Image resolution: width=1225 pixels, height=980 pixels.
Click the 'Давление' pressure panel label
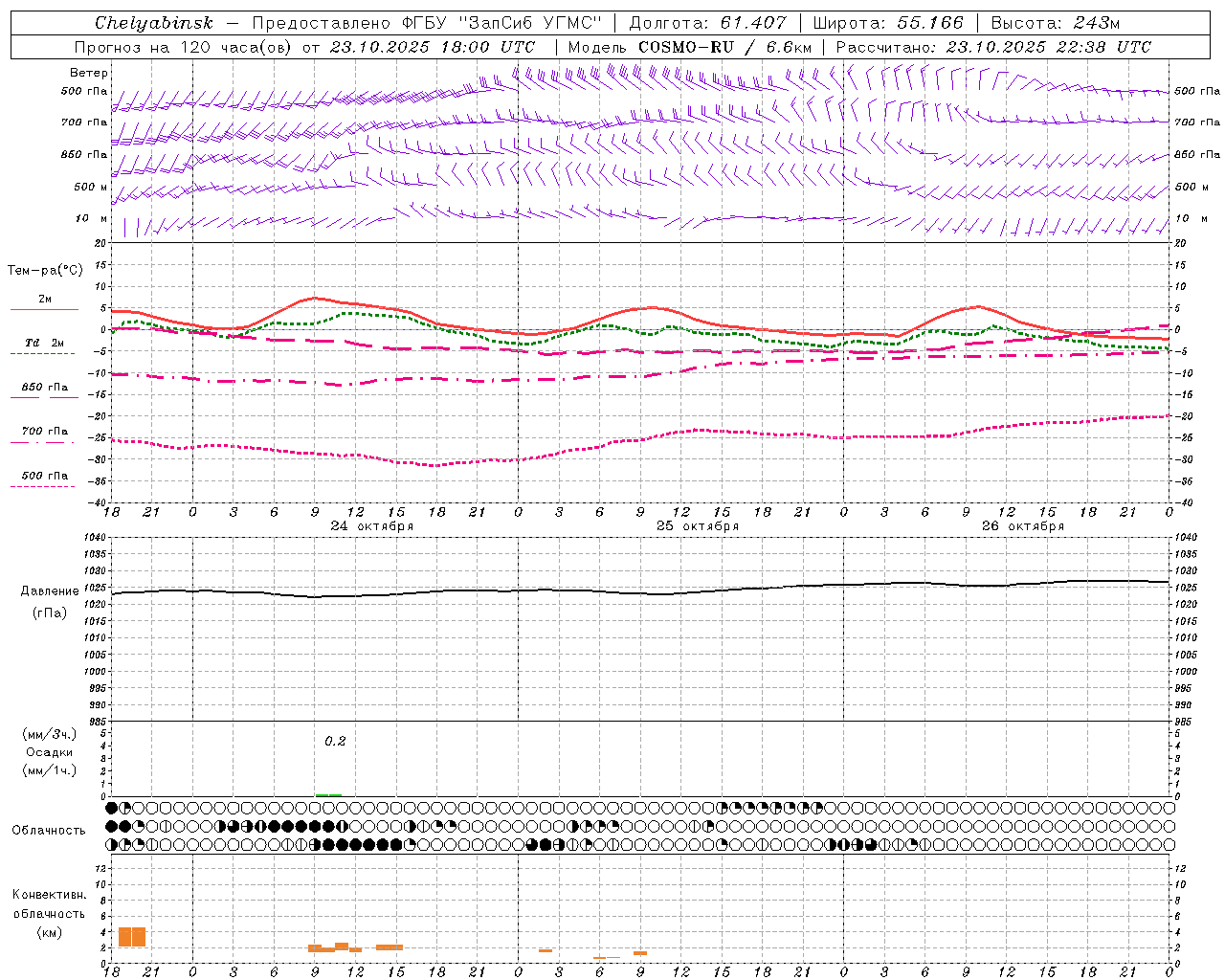49,591
